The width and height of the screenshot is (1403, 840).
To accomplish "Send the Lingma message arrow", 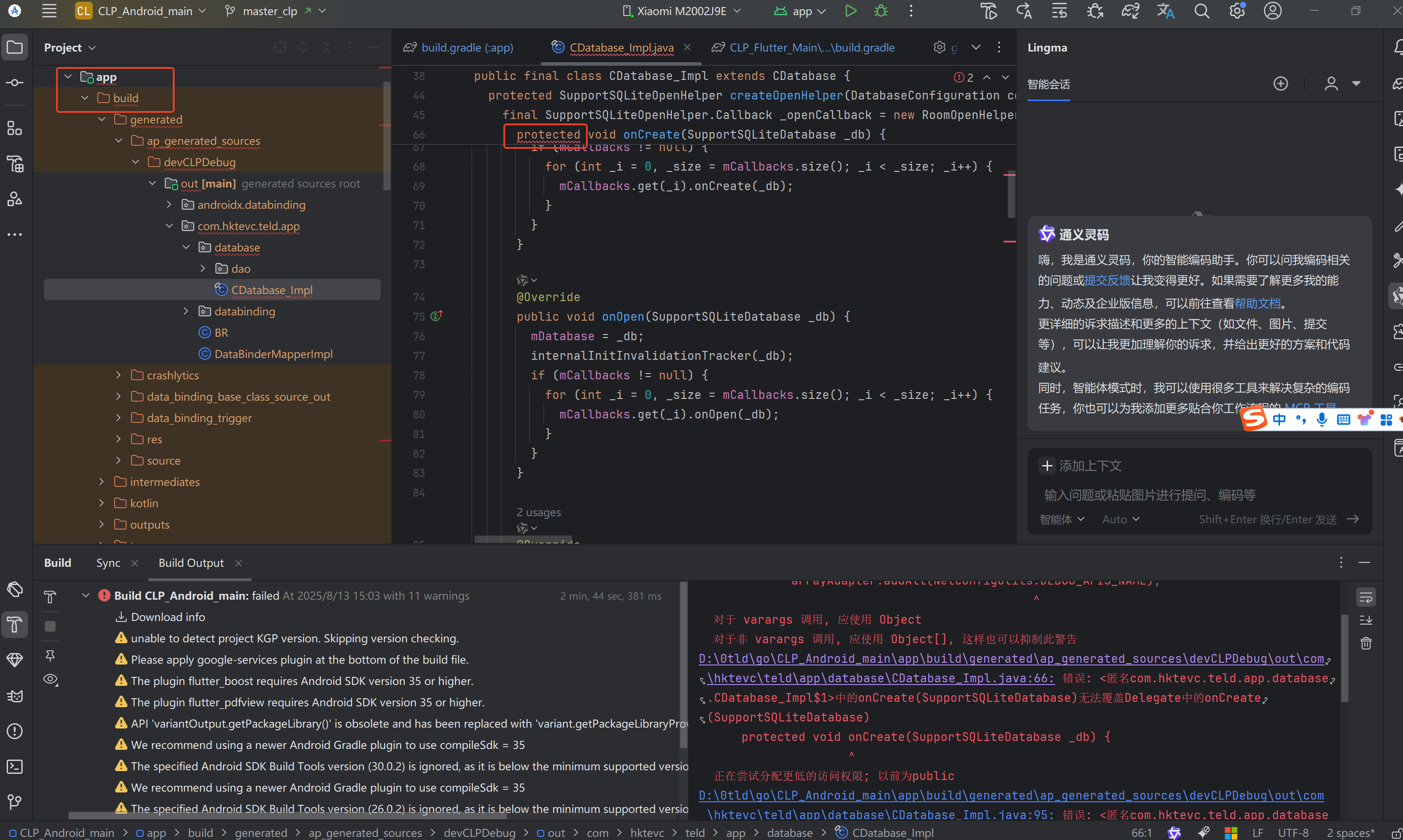I will [1353, 519].
